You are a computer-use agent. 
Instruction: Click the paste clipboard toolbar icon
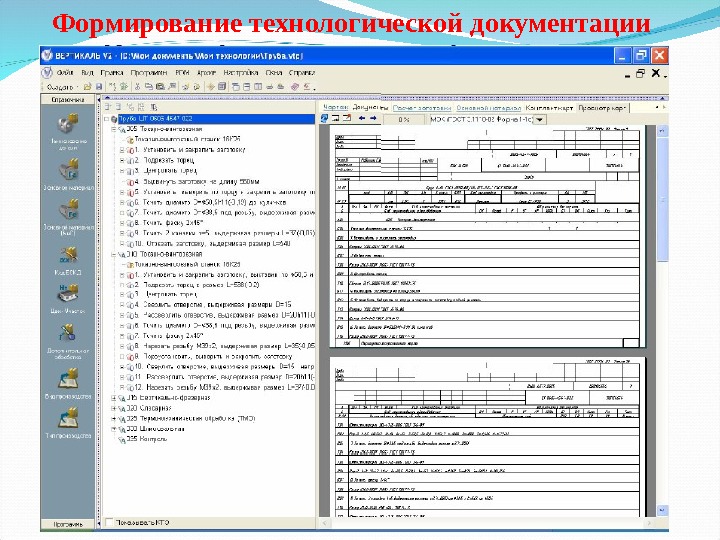tap(160, 86)
